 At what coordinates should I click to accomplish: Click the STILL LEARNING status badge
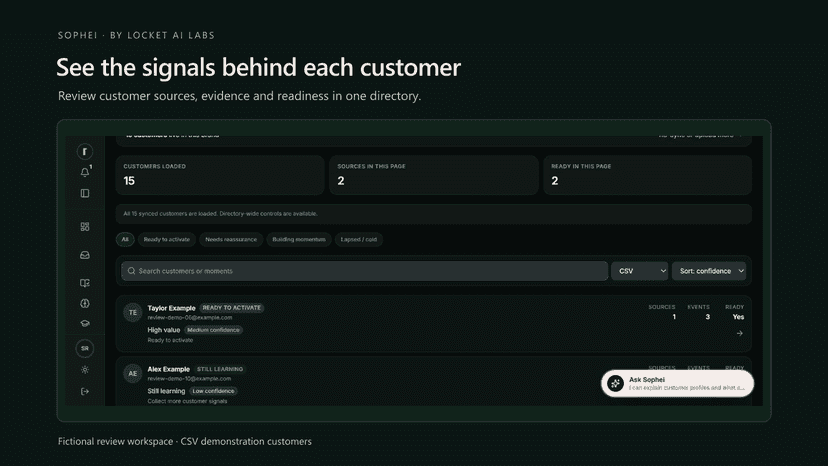tap(220, 369)
